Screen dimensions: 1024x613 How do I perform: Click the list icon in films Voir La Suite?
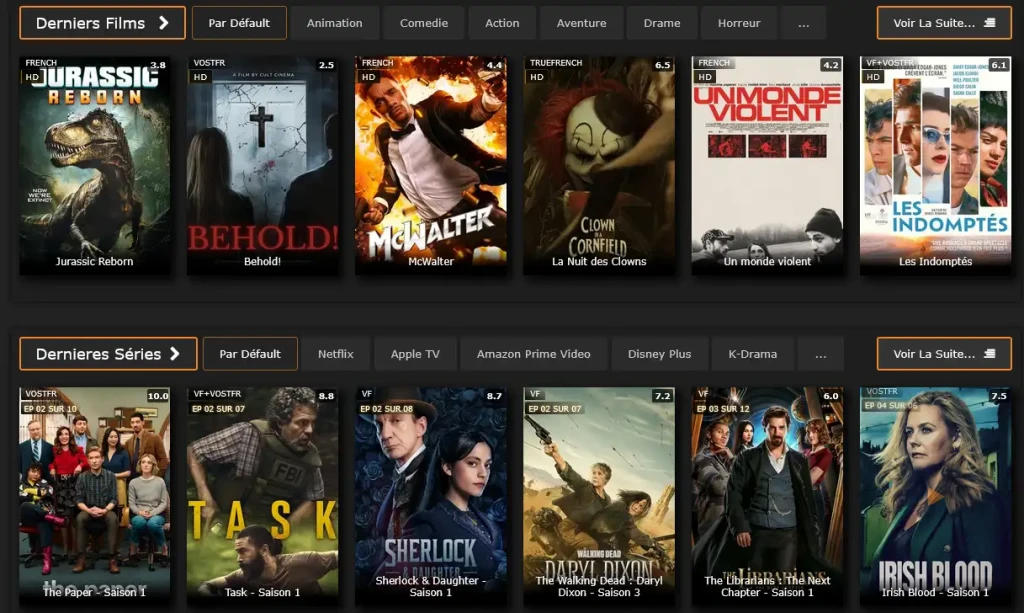click(x=989, y=23)
